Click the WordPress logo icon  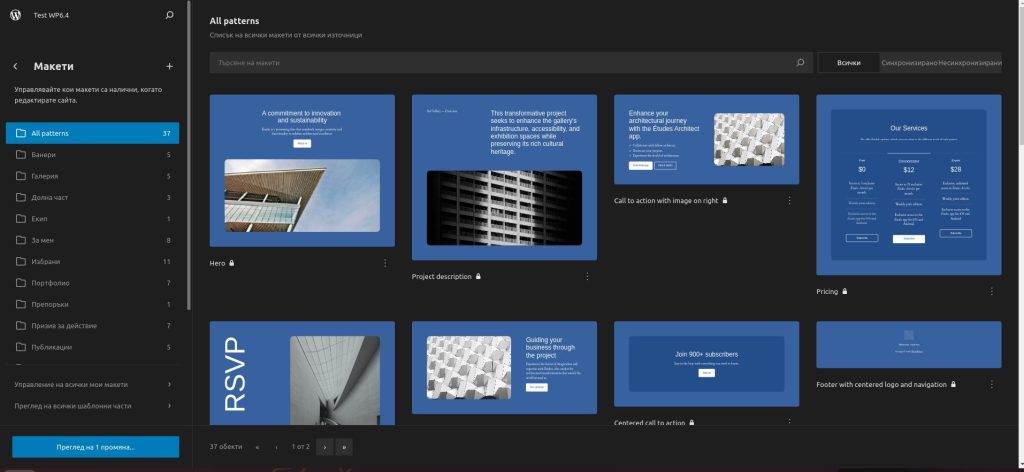(x=16, y=15)
